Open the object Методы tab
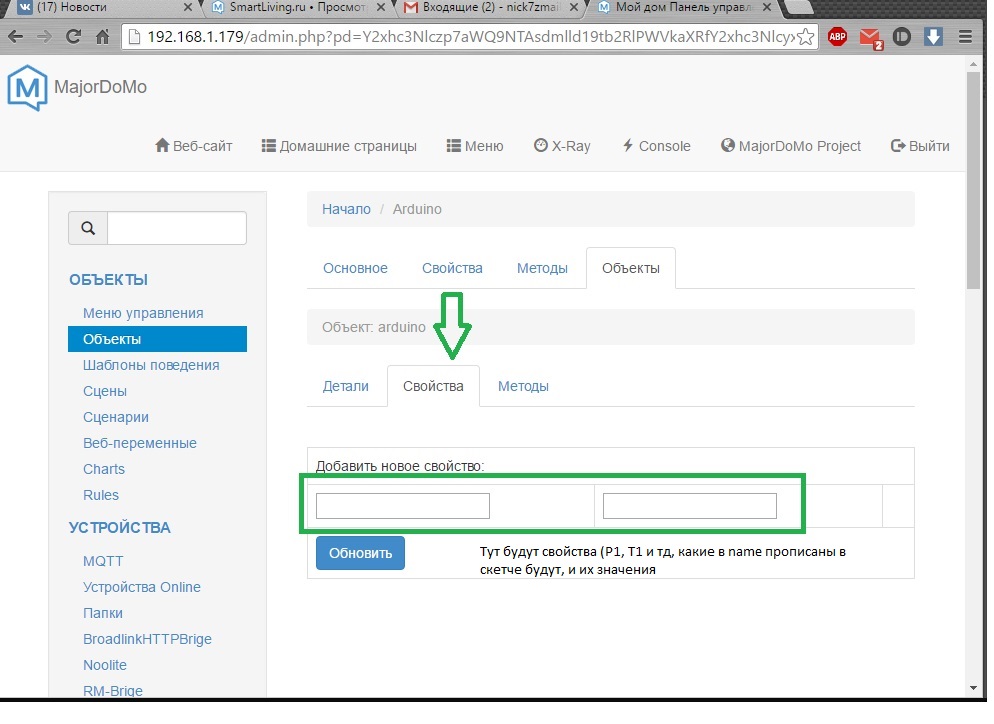The image size is (994, 724). [523, 386]
